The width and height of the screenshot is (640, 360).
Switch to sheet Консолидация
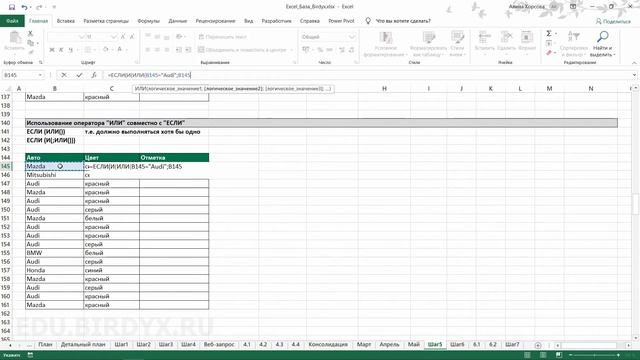pos(328,344)
